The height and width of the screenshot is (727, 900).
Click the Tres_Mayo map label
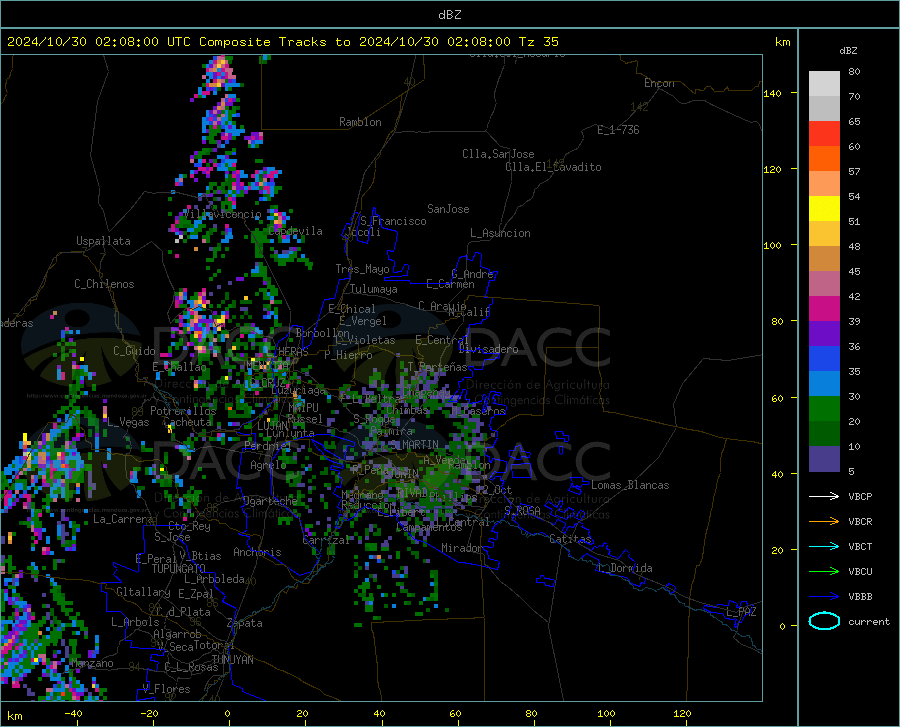point(362,269)
